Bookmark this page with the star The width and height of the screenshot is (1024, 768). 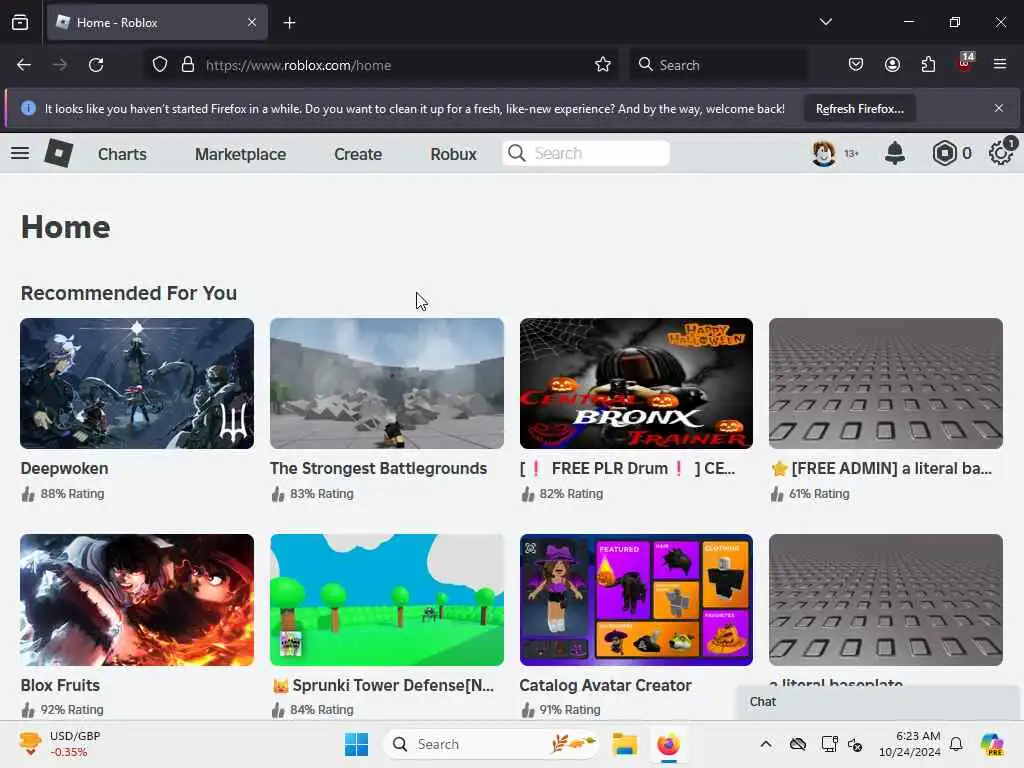[x=603, y=65]
